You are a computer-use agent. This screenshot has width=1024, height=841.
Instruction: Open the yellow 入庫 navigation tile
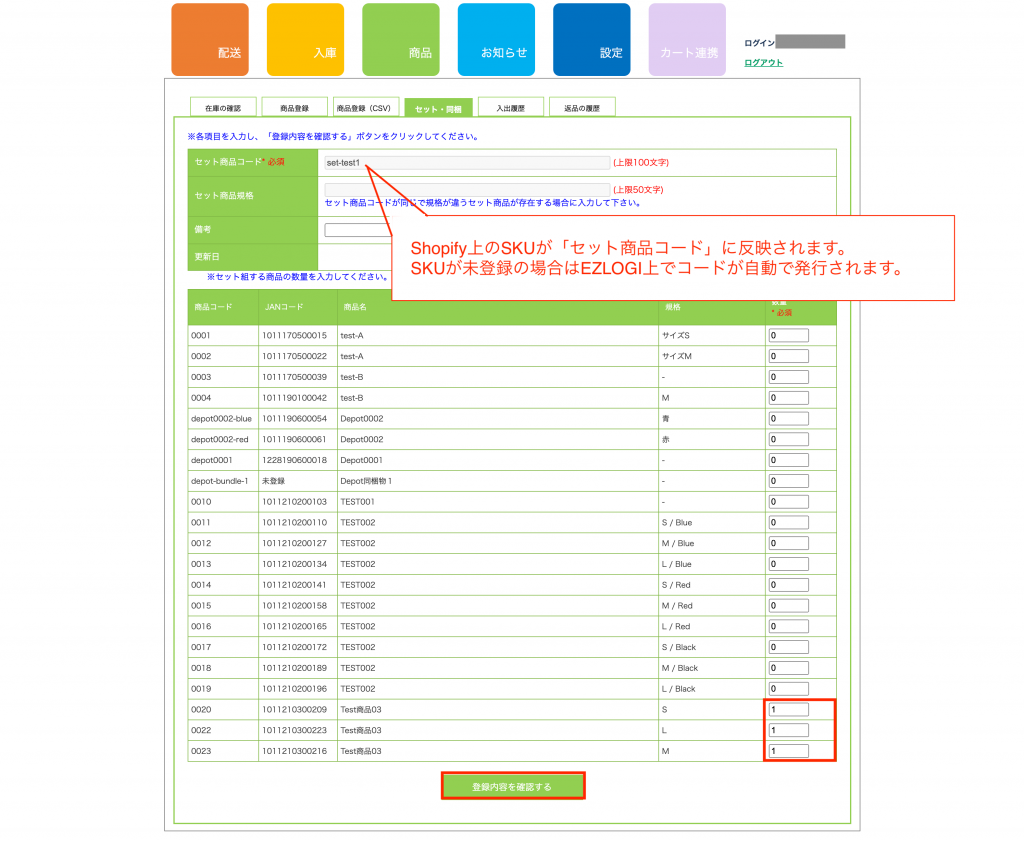click(x=305, y=40)
